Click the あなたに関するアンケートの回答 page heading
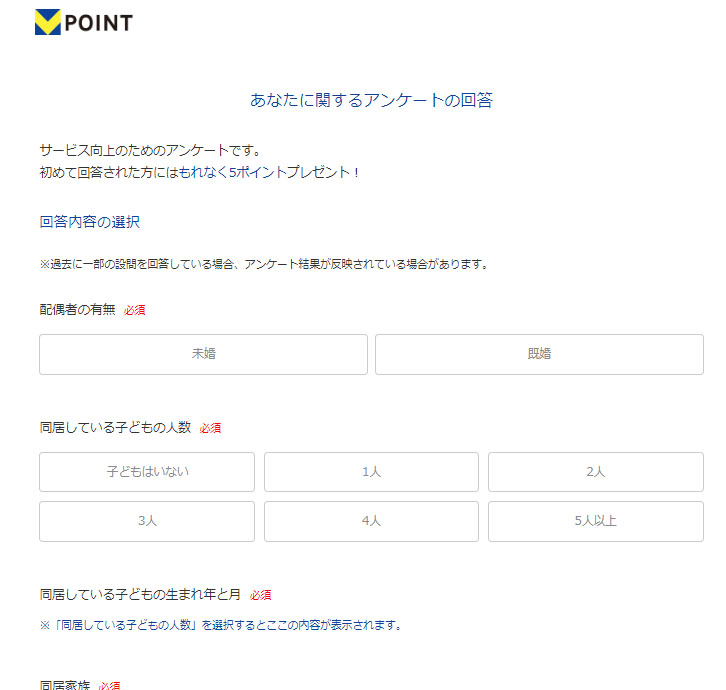The width and height of the screenshot is (726, 690). (371, 100)
